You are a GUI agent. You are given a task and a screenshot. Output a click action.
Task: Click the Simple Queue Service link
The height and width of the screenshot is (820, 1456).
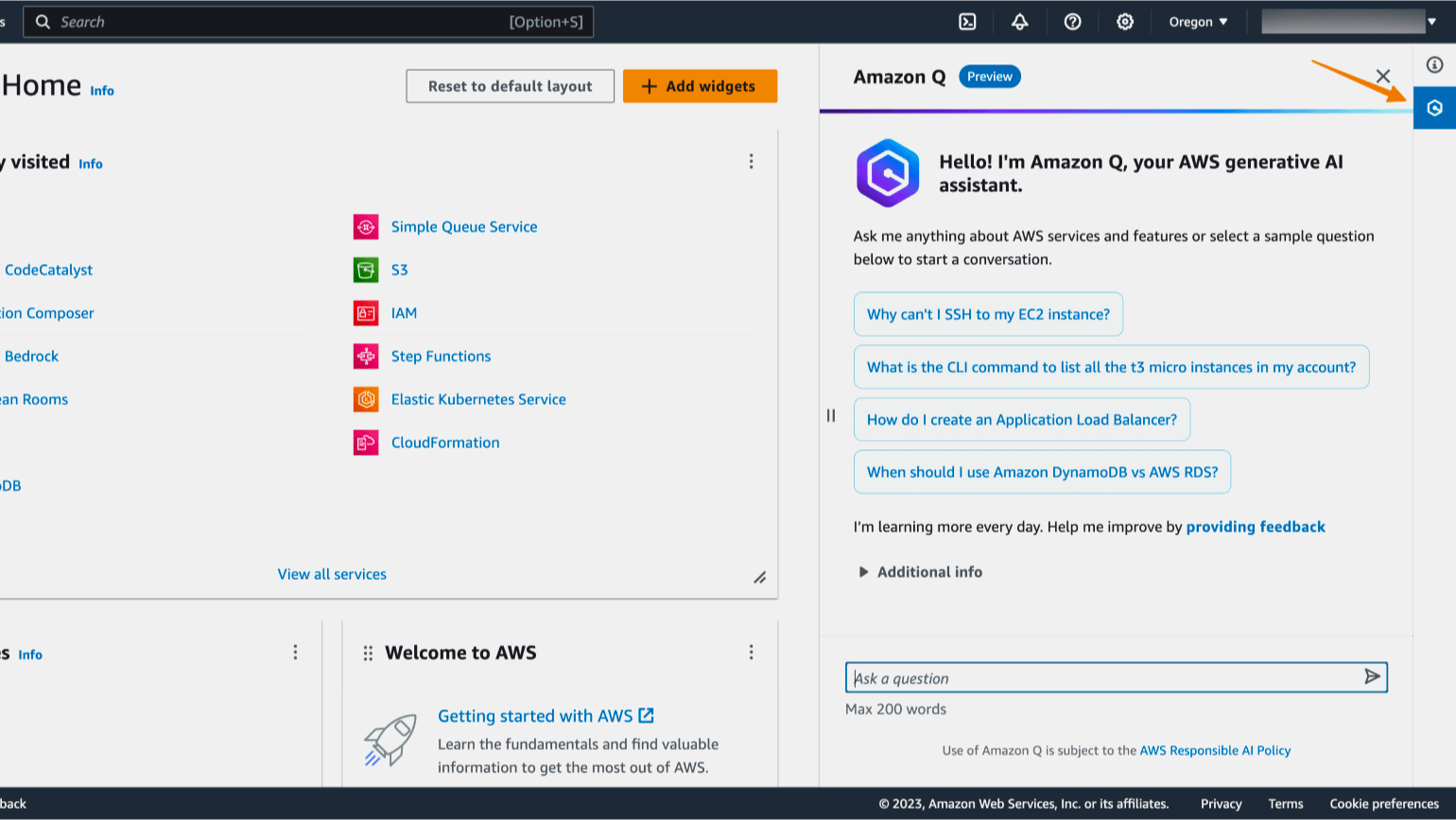coord(464,227)
